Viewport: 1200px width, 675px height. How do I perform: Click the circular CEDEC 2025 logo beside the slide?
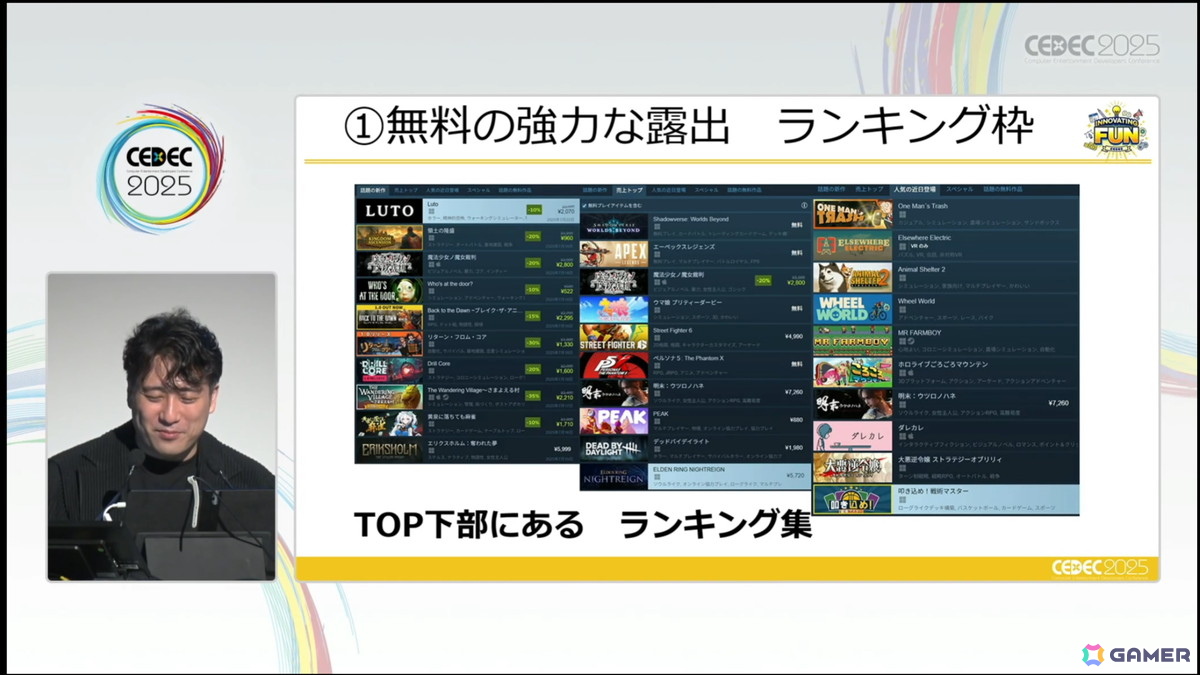[160, 169]
